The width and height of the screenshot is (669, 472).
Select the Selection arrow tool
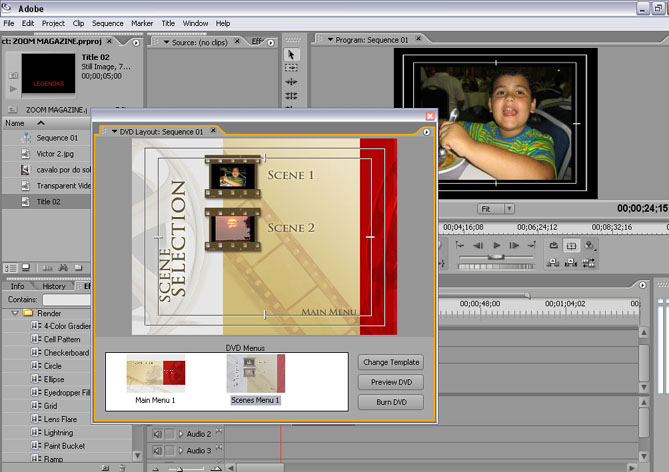tap(291, 54)
